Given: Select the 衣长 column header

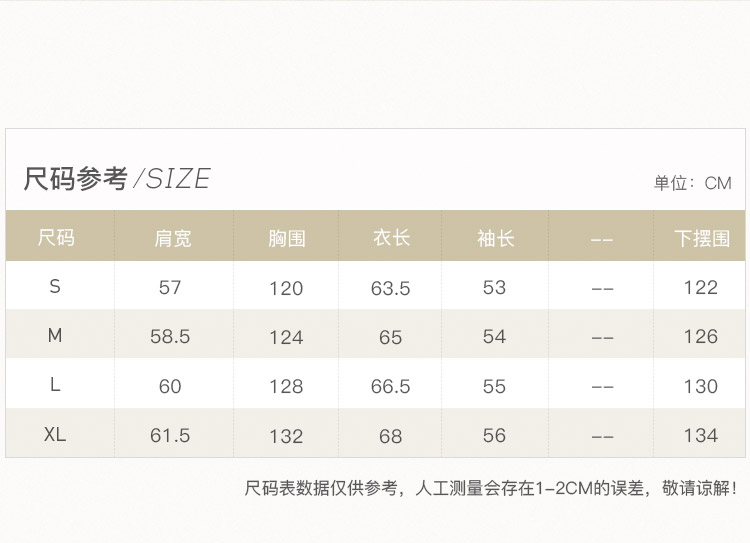Looking at the screenshot, I should coord(392,237).
